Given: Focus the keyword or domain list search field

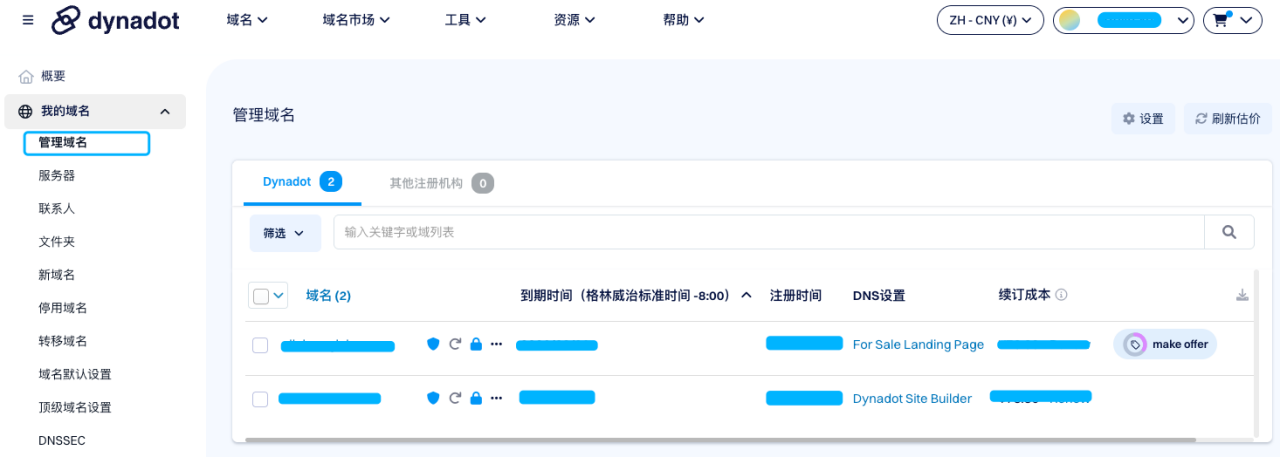Looking at the screenshot, I should pos(769,232).
